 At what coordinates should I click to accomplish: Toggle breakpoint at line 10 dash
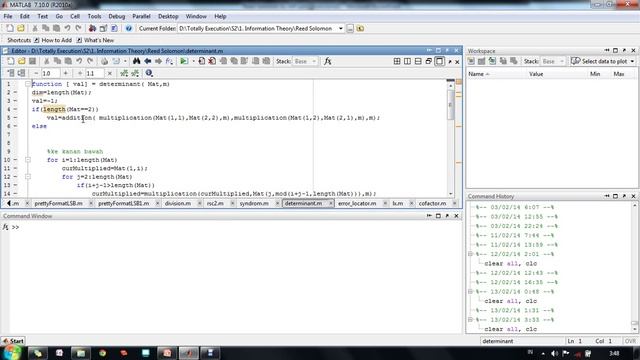click(16, 160)
